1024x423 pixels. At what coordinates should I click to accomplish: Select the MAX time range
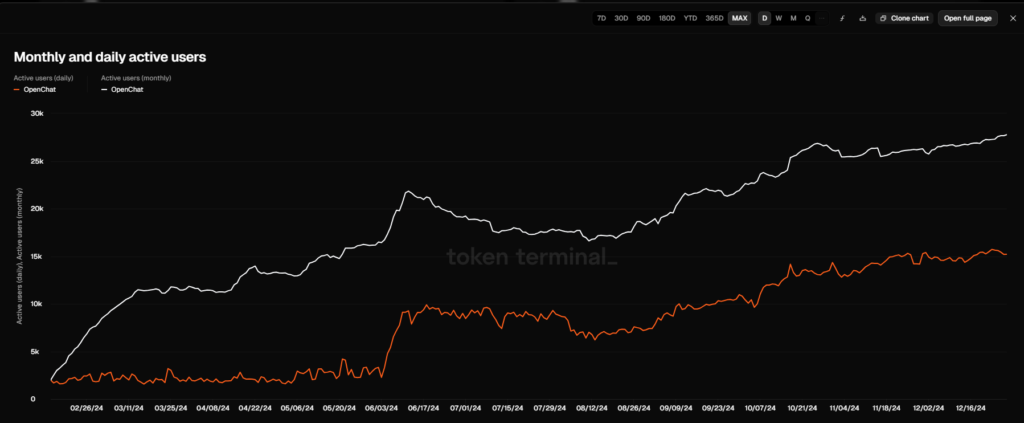point(739,18)
